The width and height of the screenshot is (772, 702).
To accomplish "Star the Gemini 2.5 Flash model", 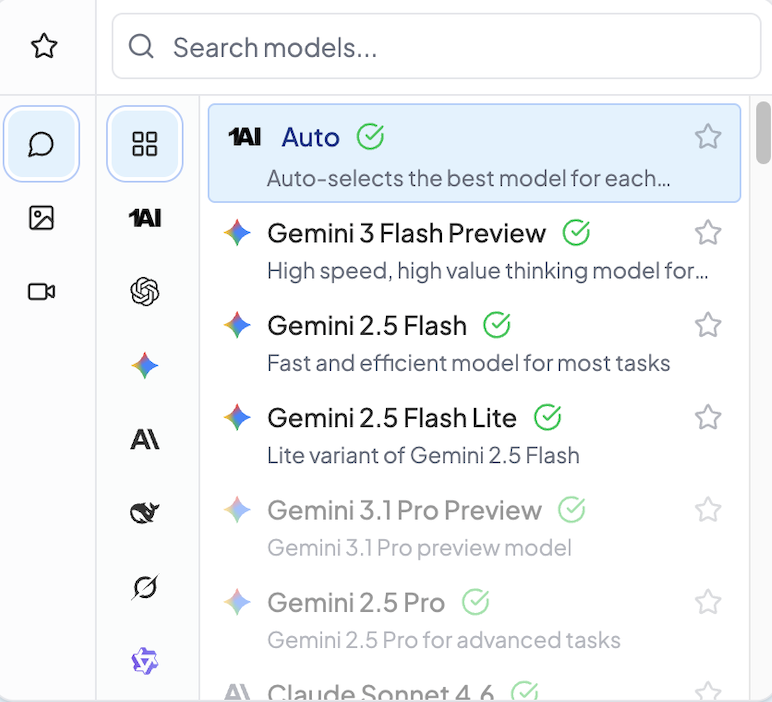I will pyautogui.click(x=708, y=325).
